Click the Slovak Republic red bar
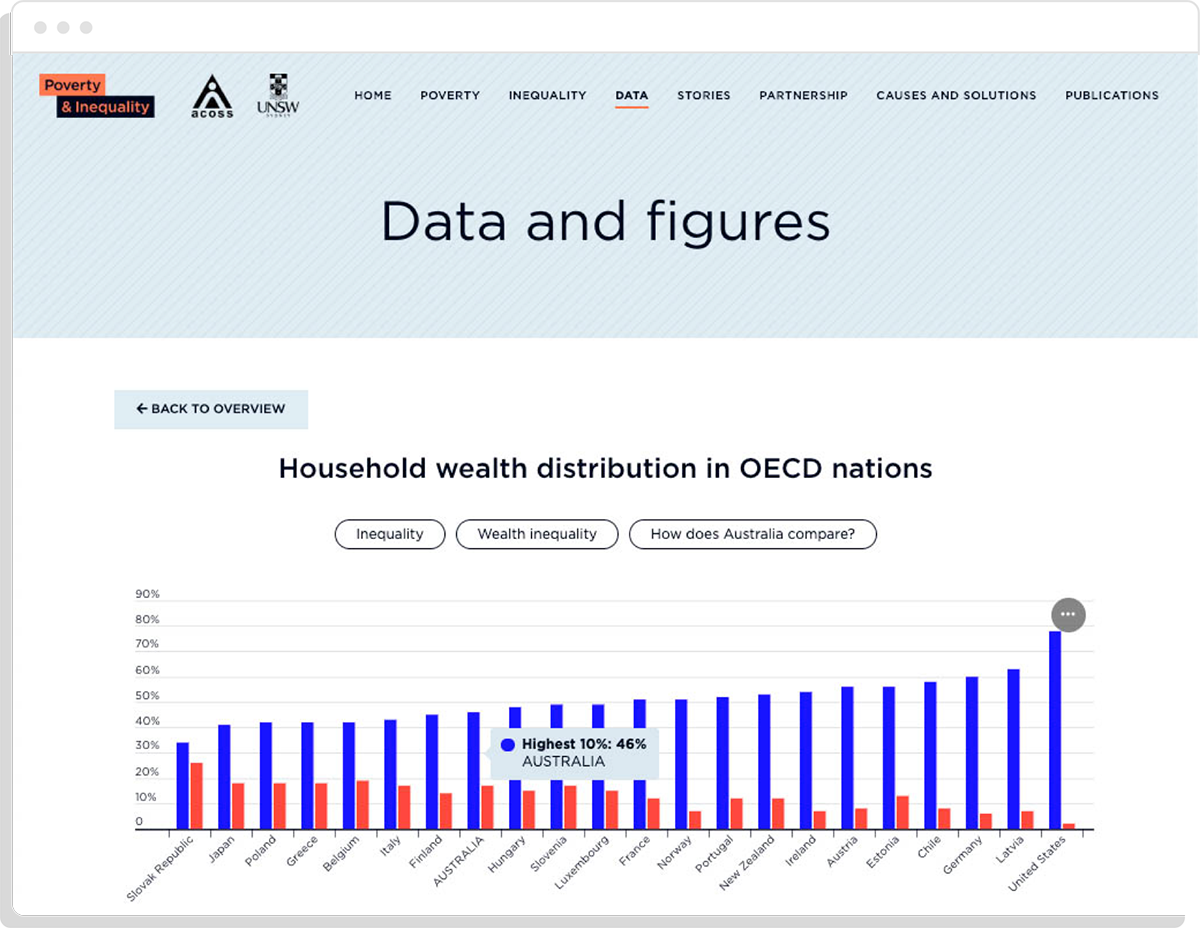Viewport: 1200px width, 928px height. point(197,796)
